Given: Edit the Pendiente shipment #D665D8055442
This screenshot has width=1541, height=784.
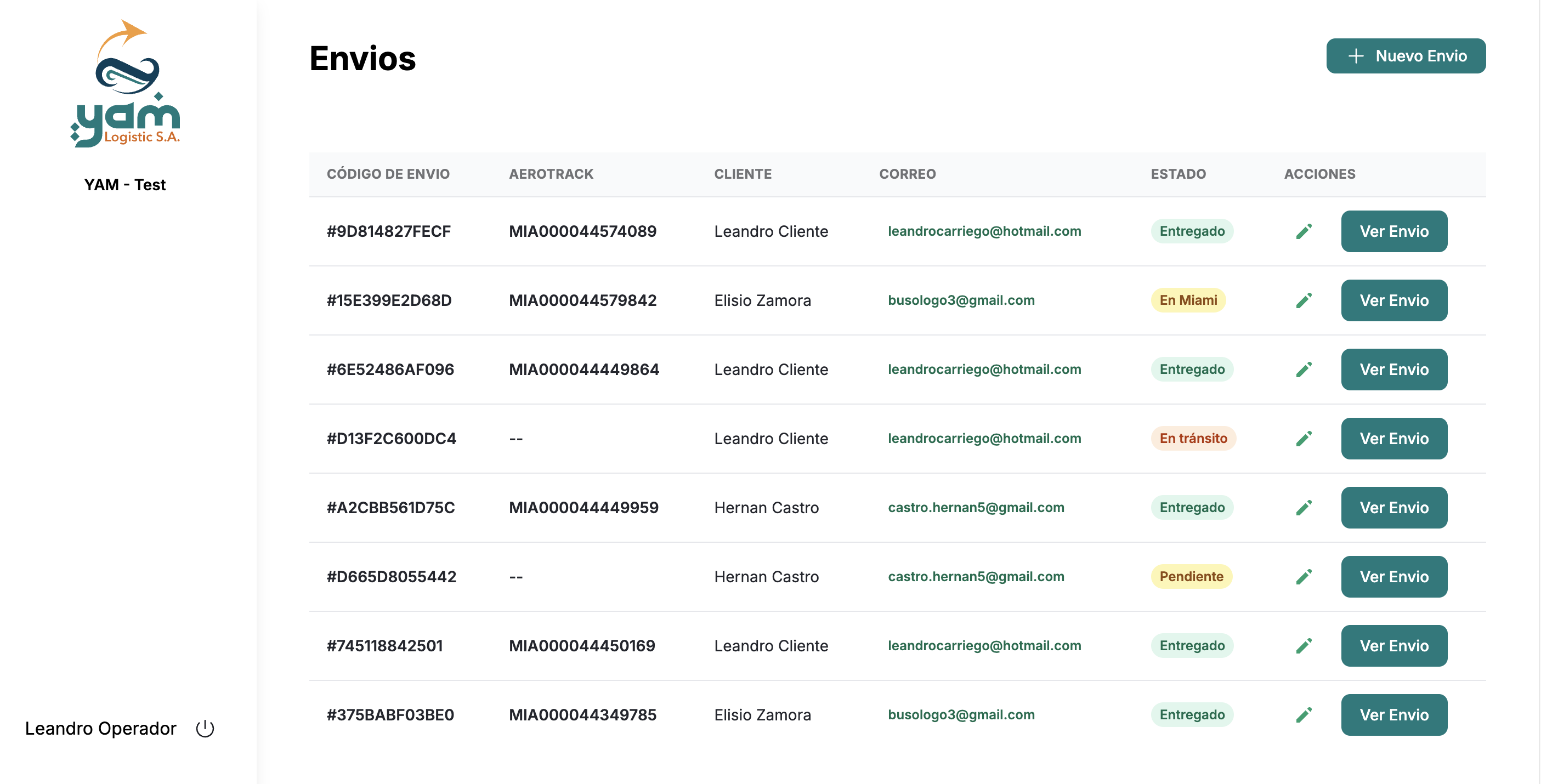Looking at the screenshot, I should (1304, 577).
